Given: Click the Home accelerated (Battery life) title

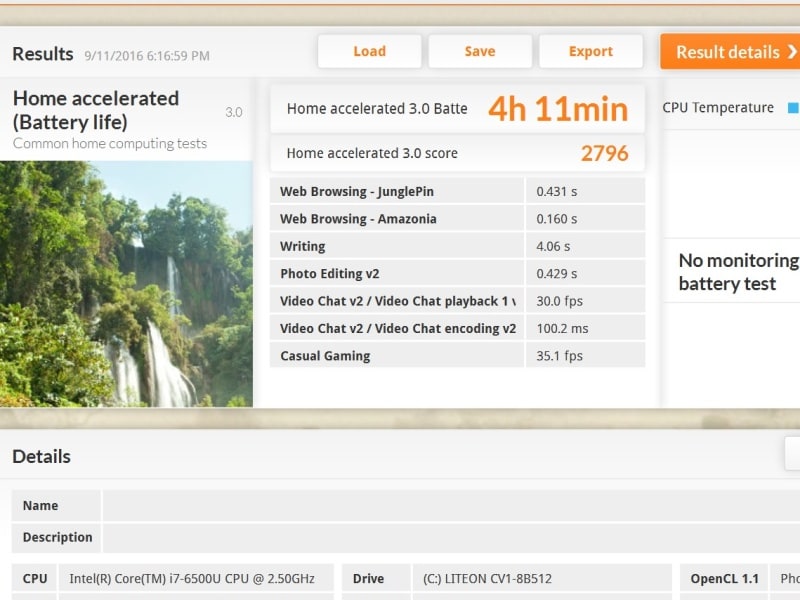Looking at the screenshot, I should click(x=96, y=110).
